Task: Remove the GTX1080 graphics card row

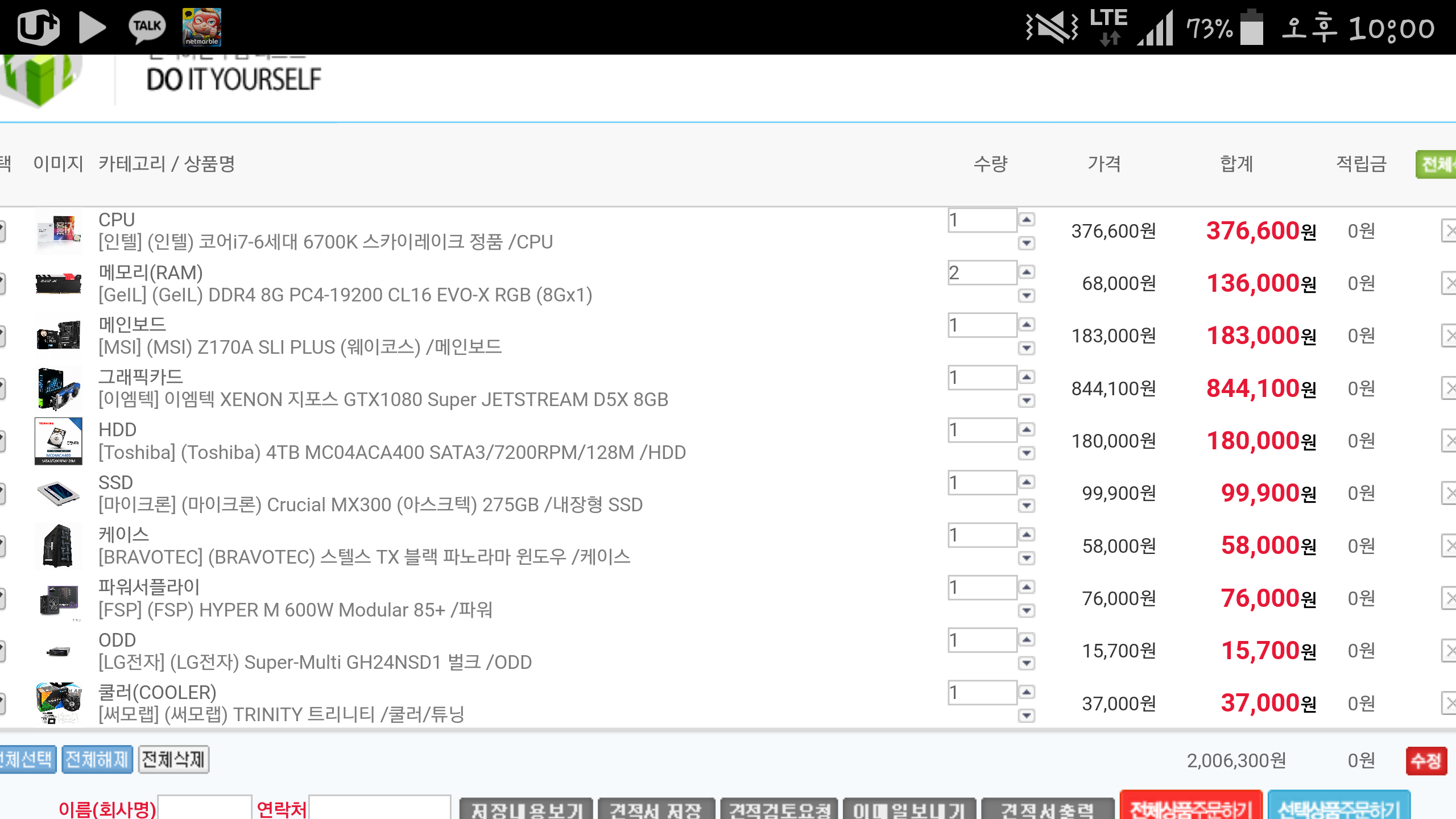Action: [1449, 388]
